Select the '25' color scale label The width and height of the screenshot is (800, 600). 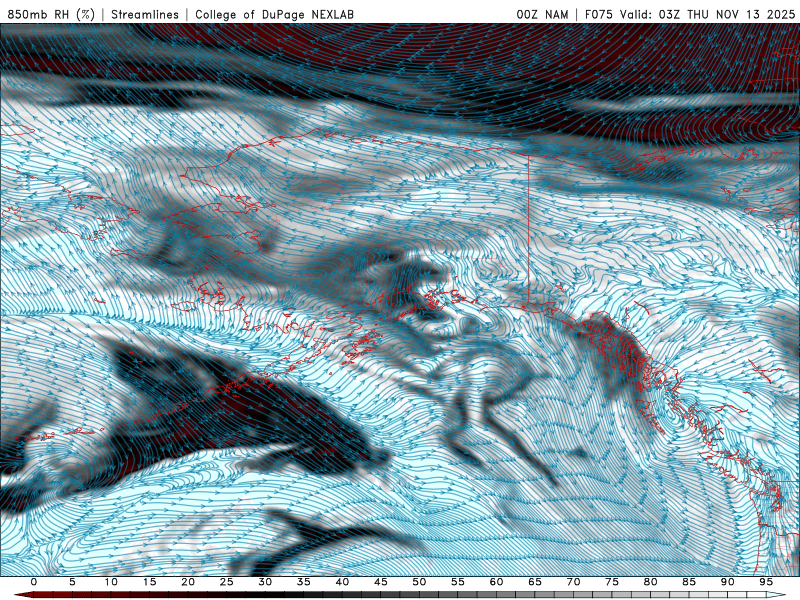pos(227,582)
